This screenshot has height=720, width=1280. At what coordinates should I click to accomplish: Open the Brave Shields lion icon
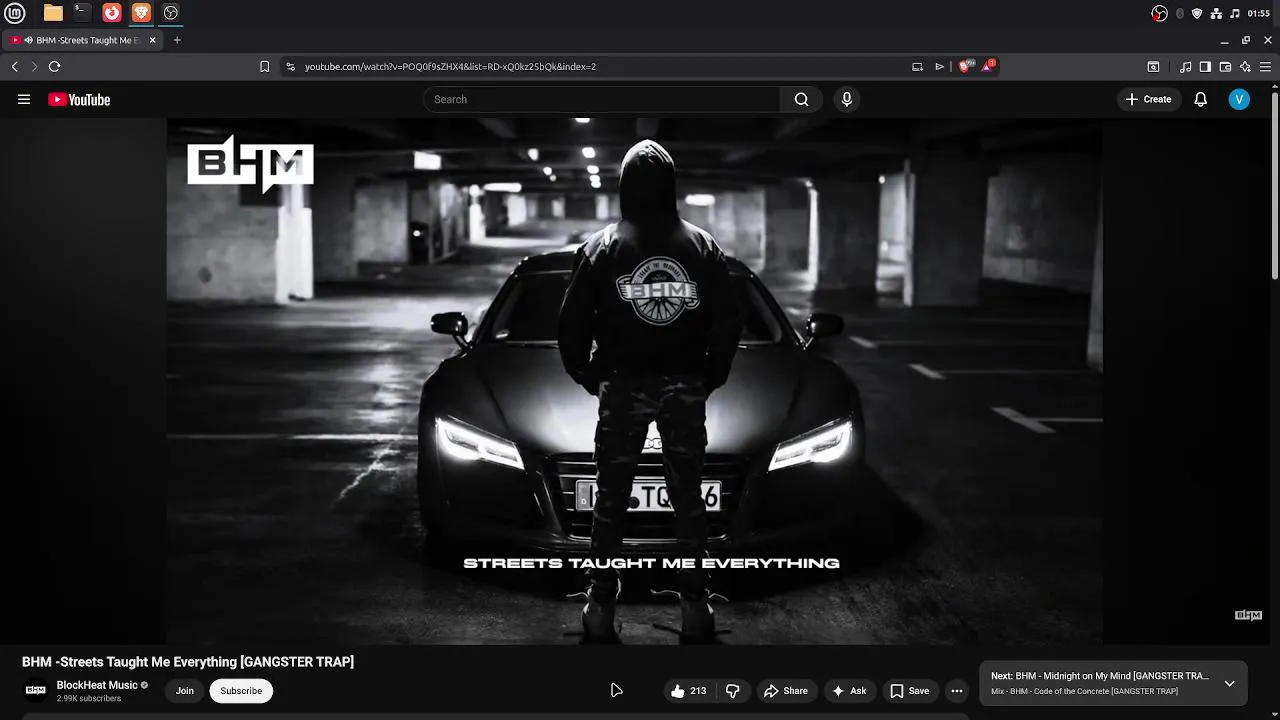pos(964,66)
